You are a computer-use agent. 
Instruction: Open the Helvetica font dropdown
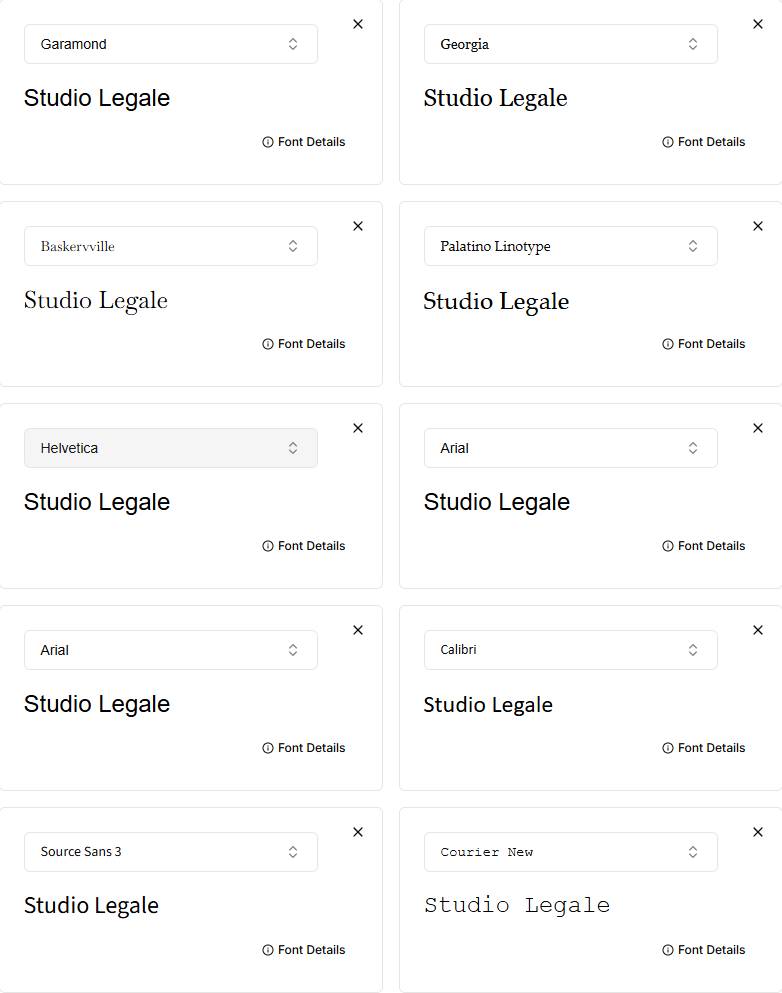click(x=171, y=448)
